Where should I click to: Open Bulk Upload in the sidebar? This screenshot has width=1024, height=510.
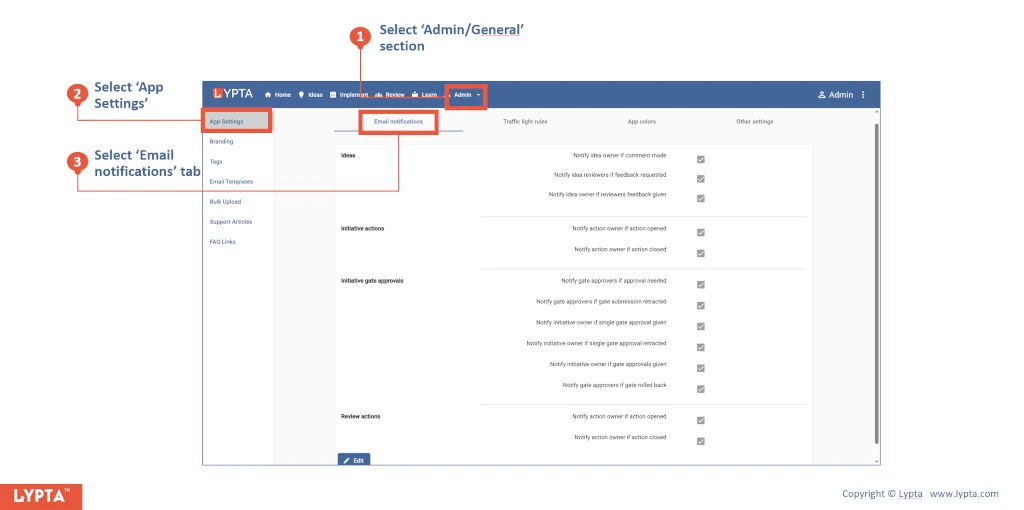tap(225, 202)
